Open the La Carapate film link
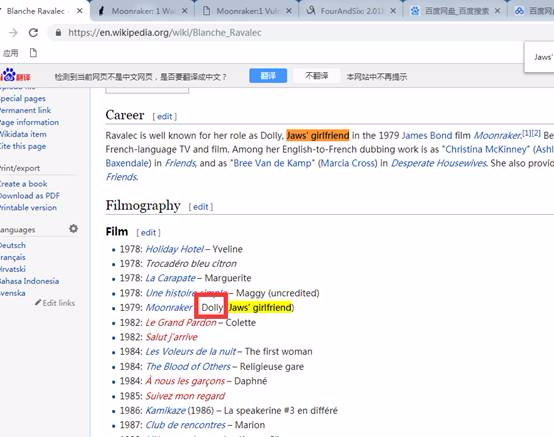Screen dimensions: 554x437 [171, 278]
